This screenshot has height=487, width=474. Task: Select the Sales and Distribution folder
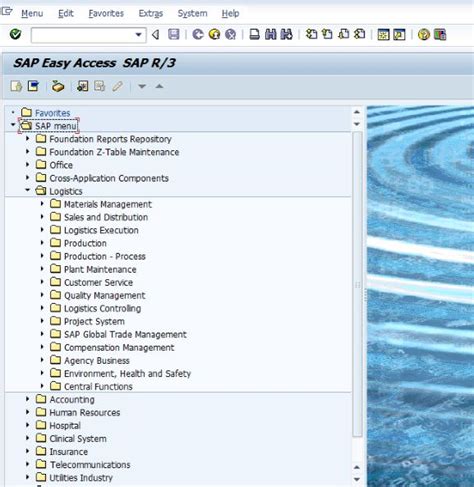(106, 217)
